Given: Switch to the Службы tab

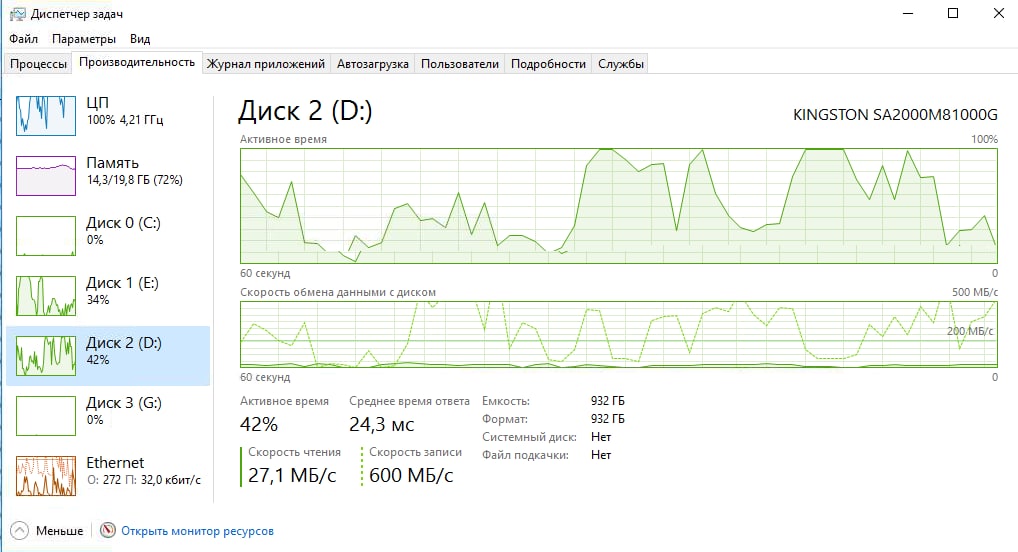Looking at the screenshot, I should (621, 64).
